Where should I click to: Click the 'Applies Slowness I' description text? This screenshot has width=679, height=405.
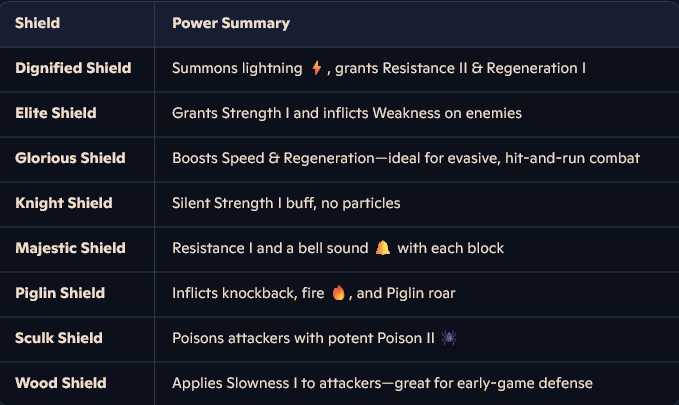[x=382, y=383]
